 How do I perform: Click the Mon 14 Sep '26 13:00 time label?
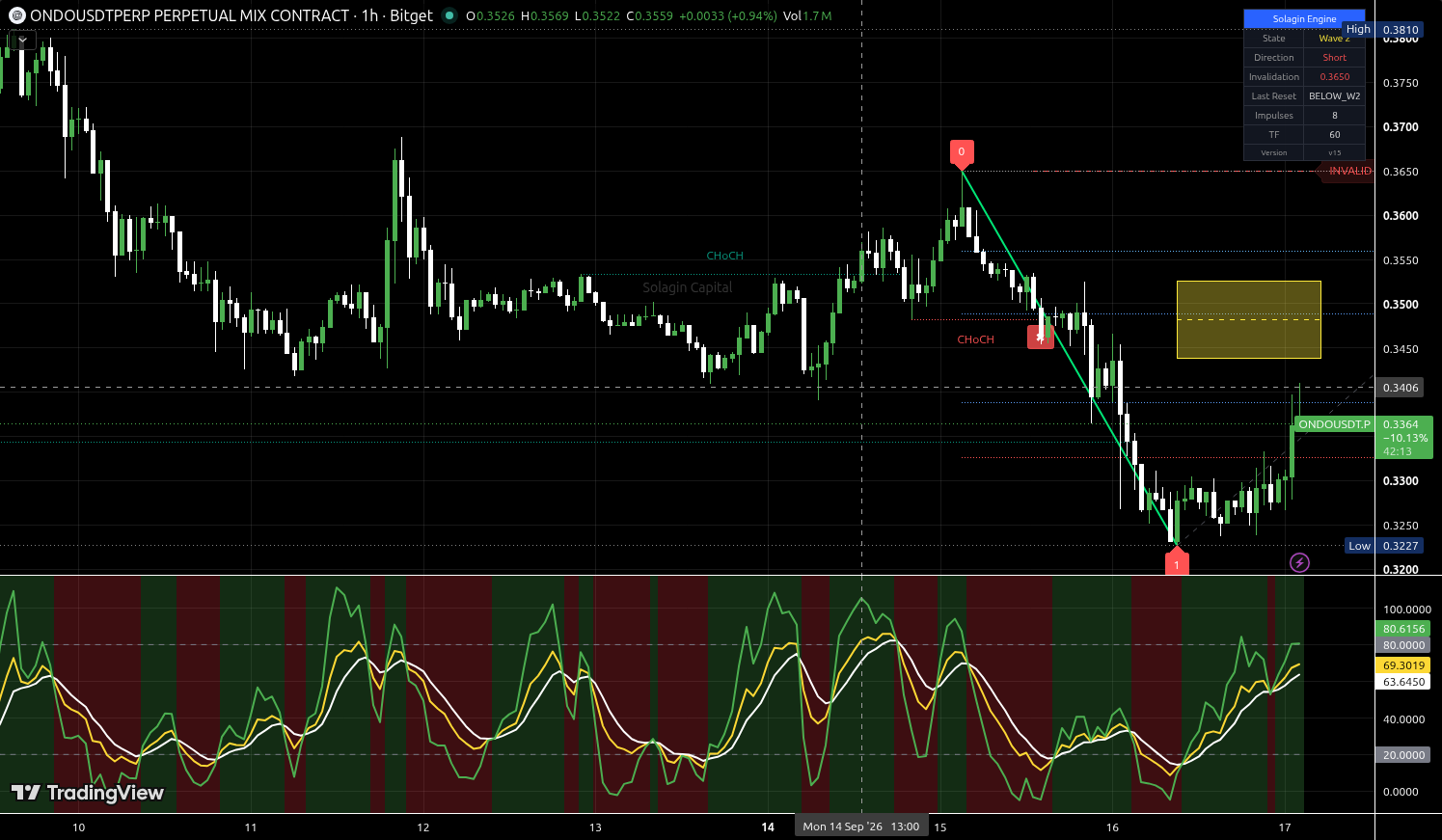coord(861,826)
